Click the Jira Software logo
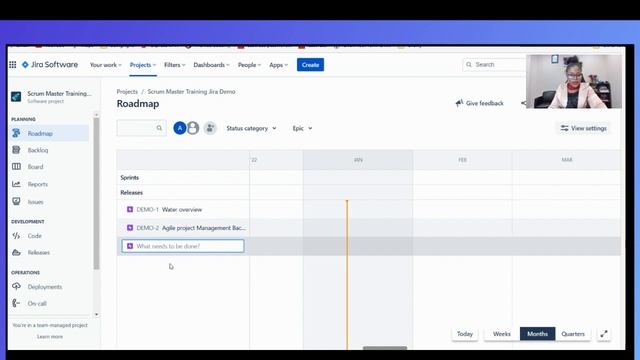Viewport: 640px width, 360px height. coord(50,64)
